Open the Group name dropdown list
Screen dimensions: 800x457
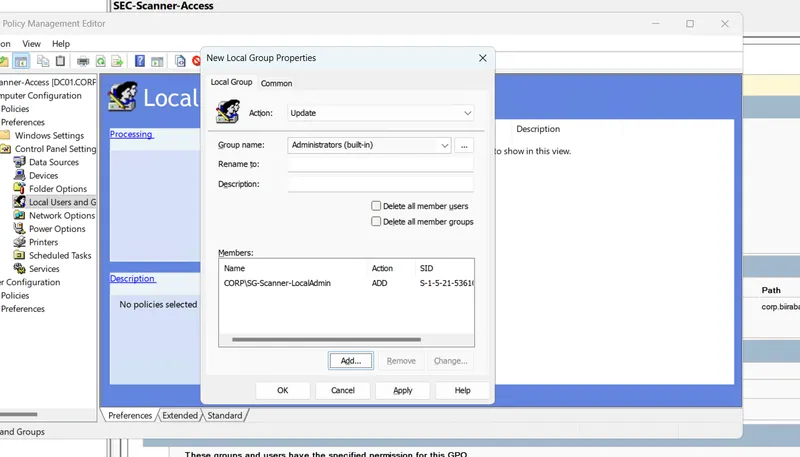click(x=444, y=145)
